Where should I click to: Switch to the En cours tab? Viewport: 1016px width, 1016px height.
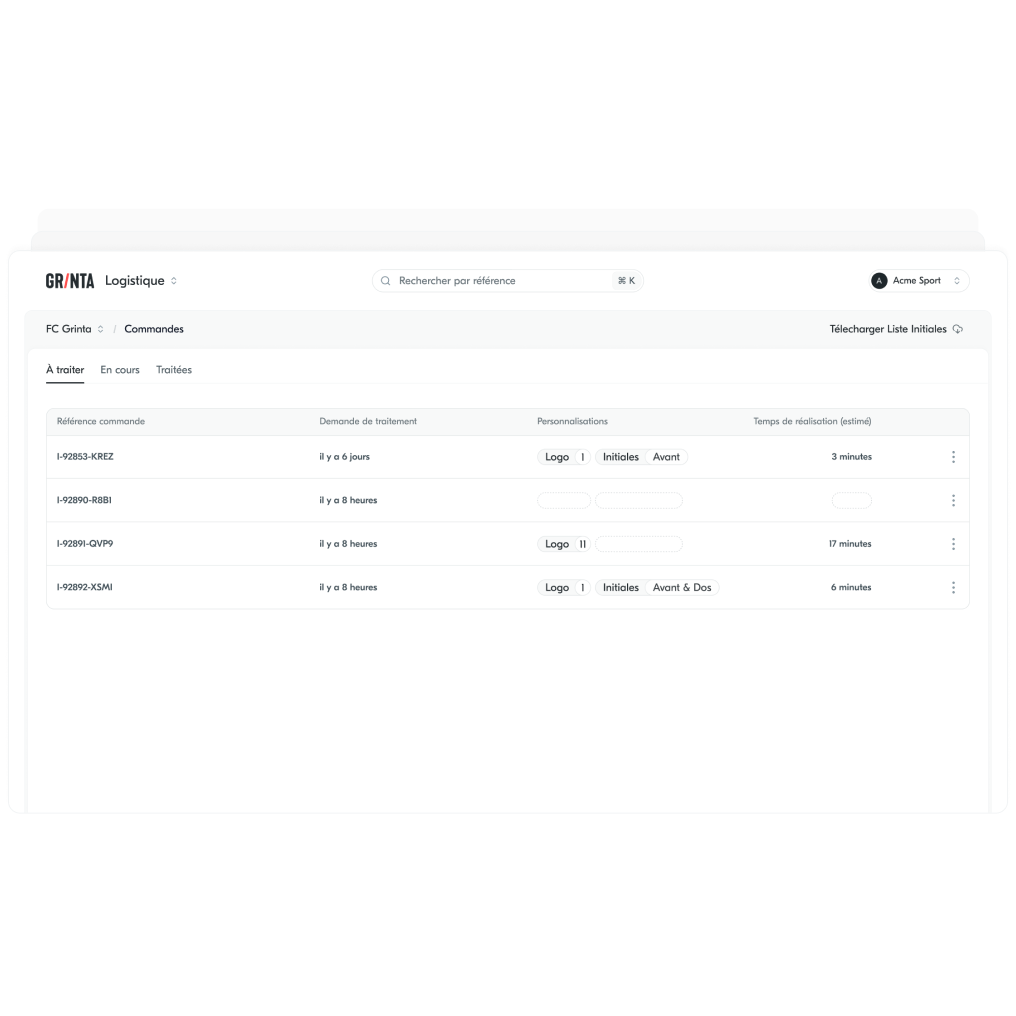(x=120, y=370)
